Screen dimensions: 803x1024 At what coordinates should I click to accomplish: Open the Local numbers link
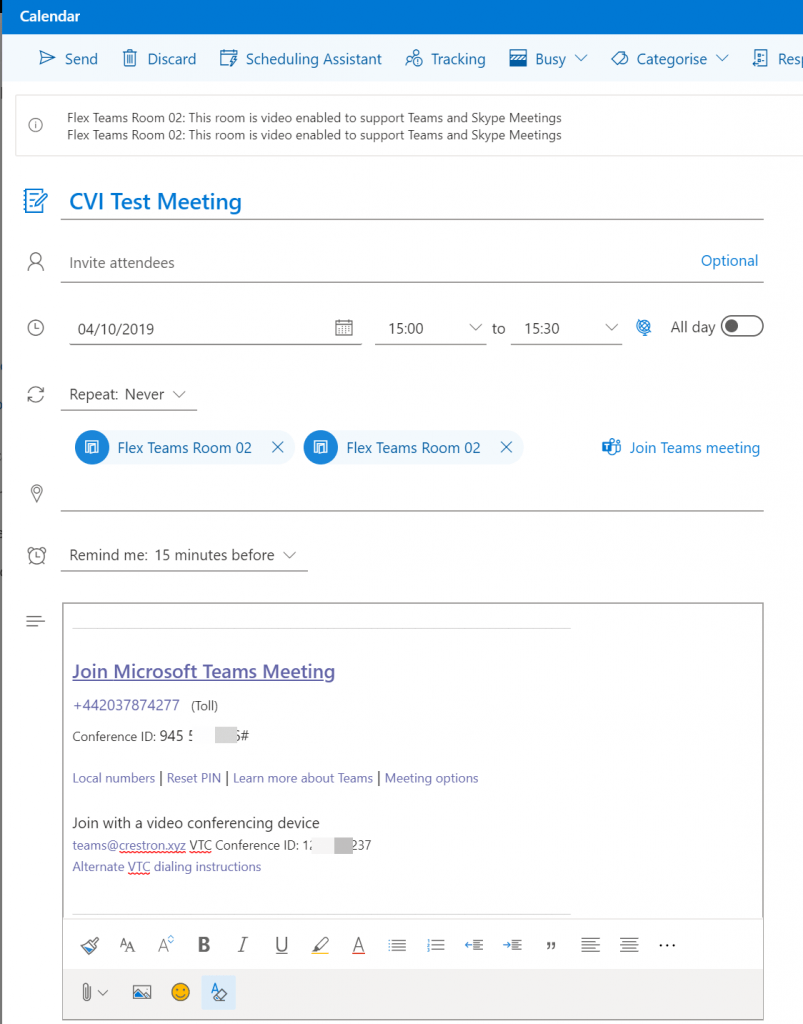[114, 778]
